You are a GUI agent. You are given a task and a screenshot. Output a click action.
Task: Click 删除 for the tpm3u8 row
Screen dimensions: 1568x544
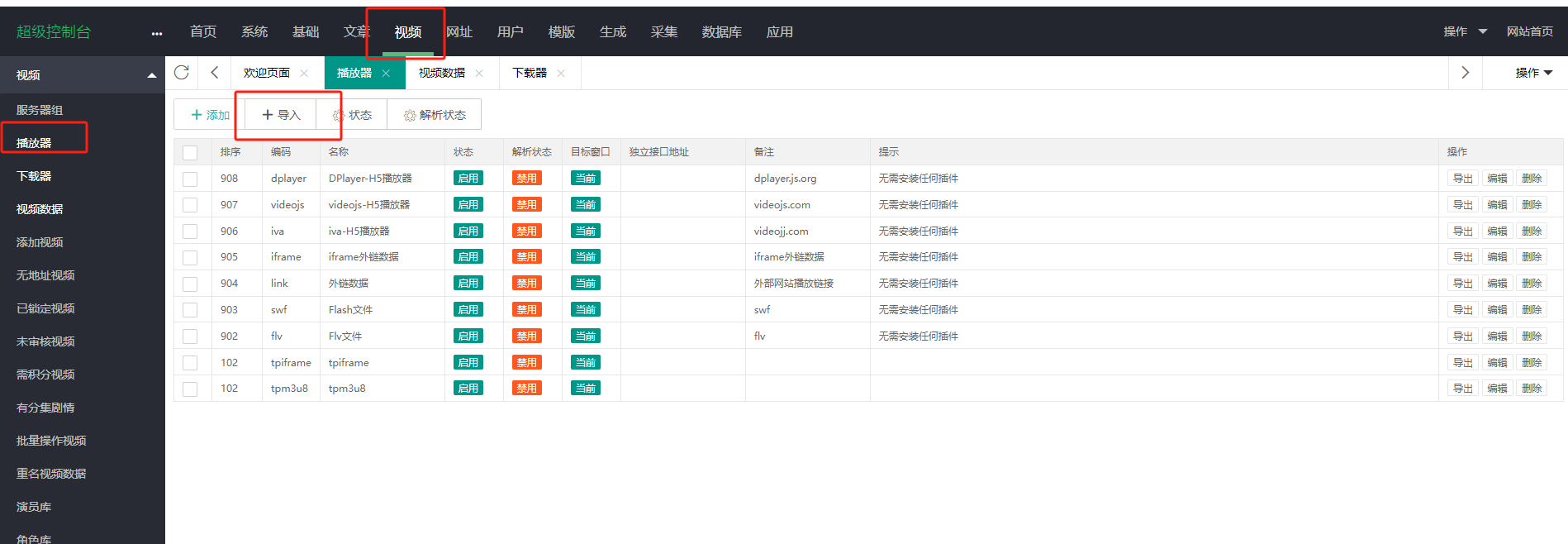point(1532,389)
